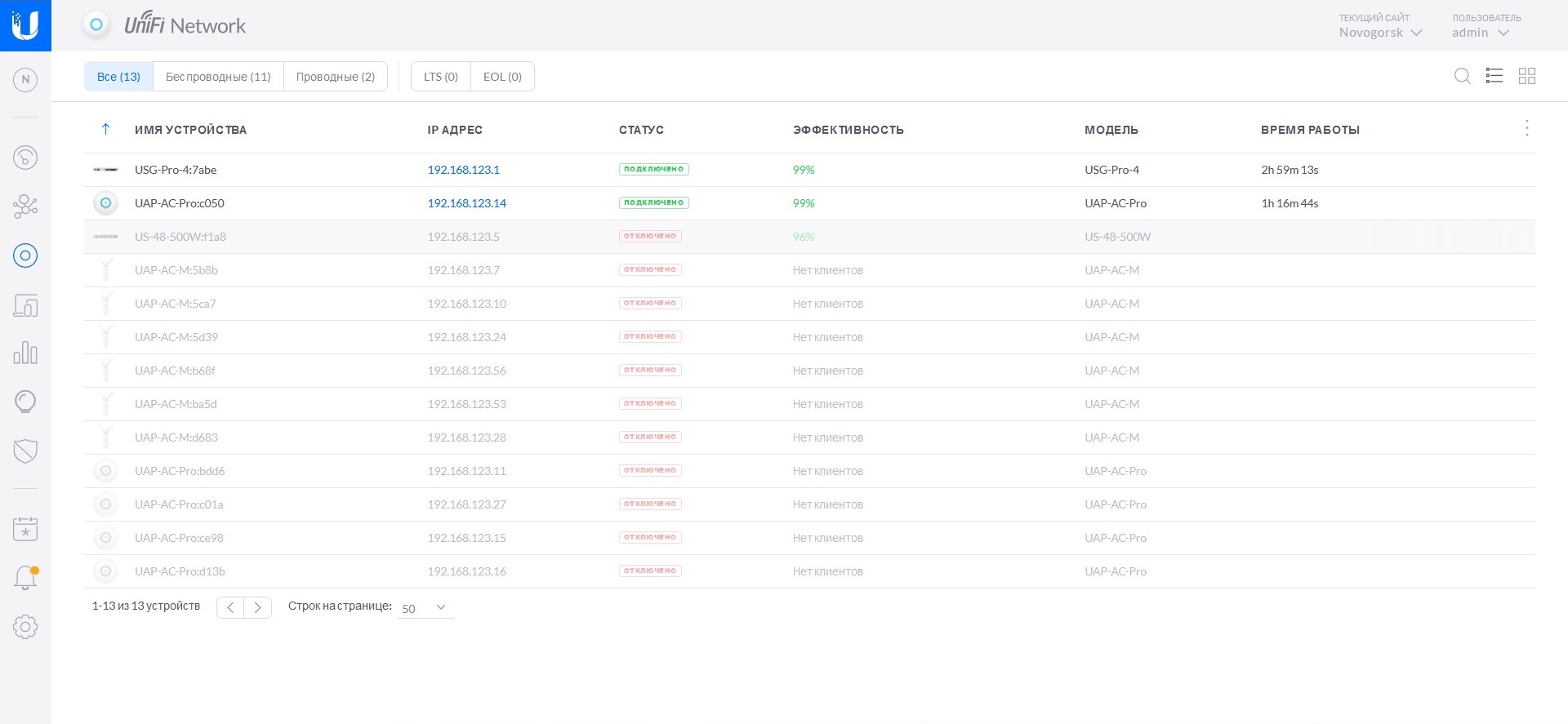Open the IP address link 192.168.123.14
Viewport: 1568px width, 724px height.
click(466, 203)
